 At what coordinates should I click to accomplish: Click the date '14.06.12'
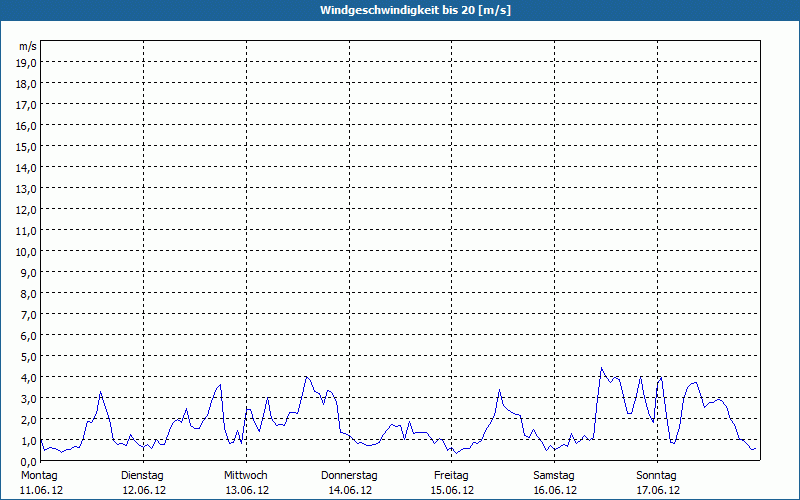(349, 490)
